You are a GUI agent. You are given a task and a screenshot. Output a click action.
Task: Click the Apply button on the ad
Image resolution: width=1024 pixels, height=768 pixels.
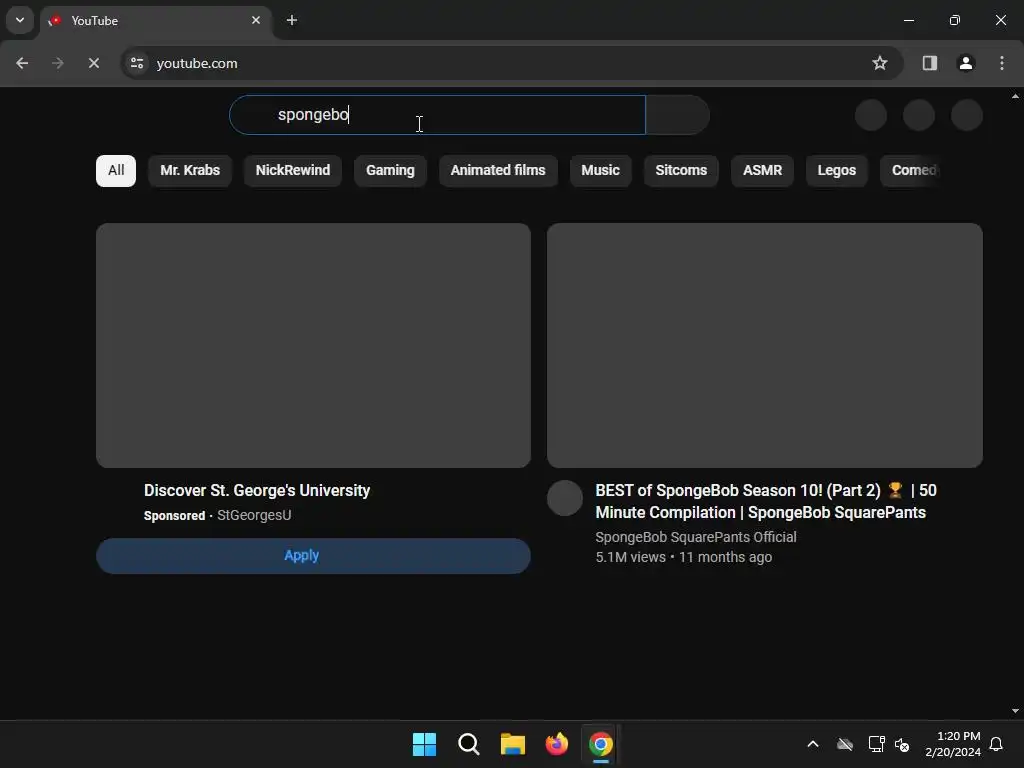coord(313,556)
